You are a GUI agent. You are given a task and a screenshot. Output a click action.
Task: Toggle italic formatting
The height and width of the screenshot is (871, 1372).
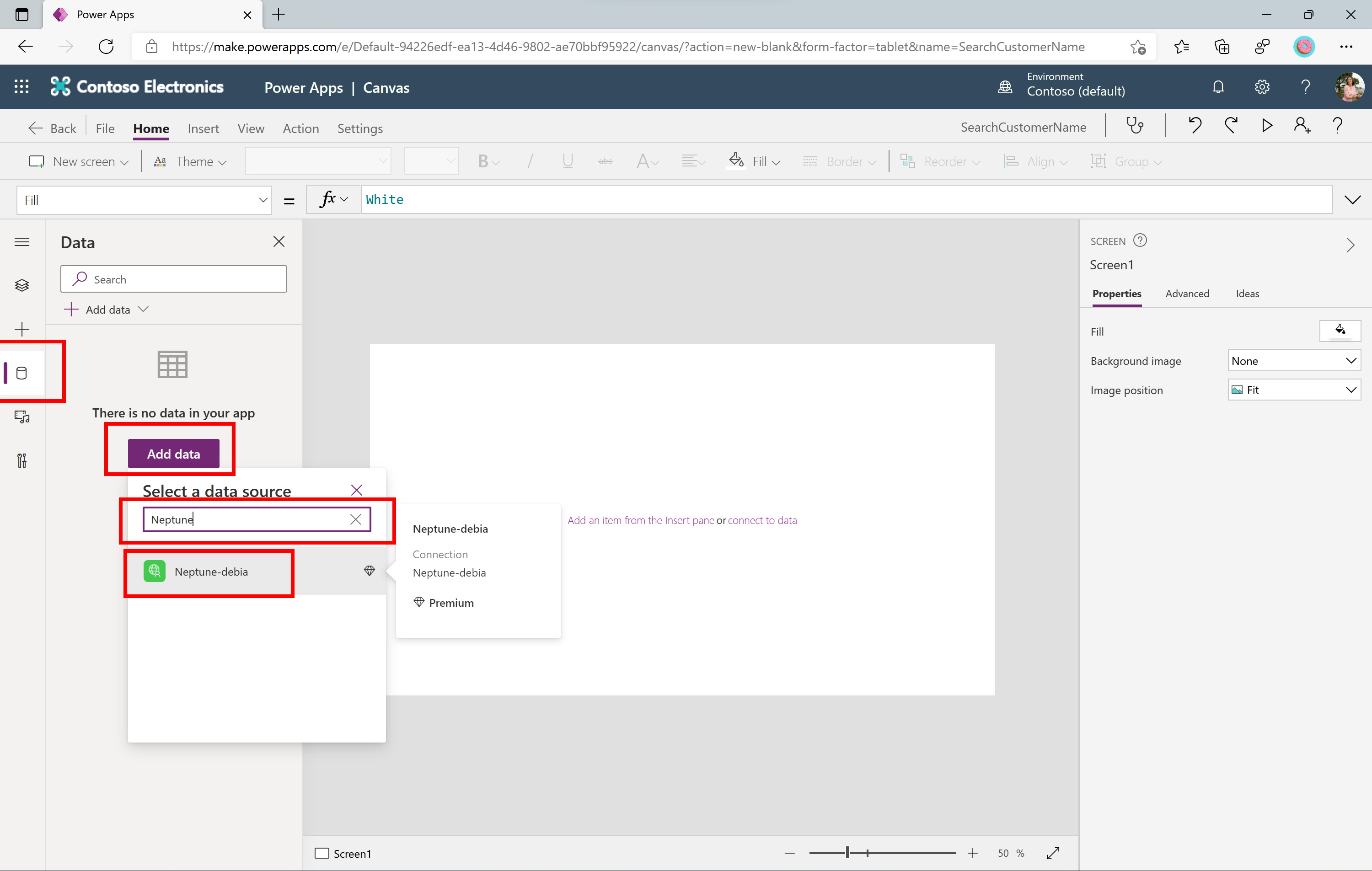[x=530, y=161]
